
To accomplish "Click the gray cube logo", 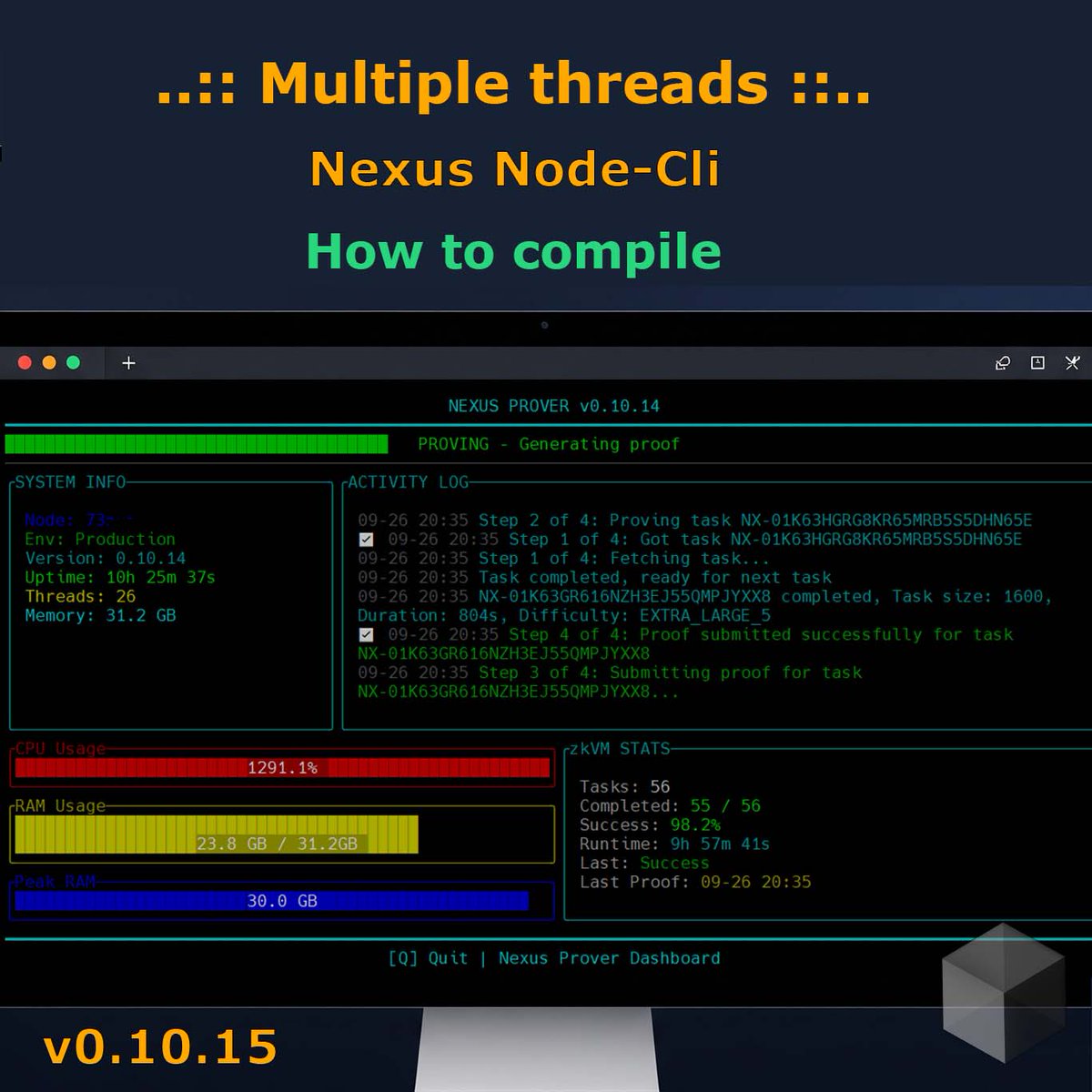I will (x=1003, y=992).
